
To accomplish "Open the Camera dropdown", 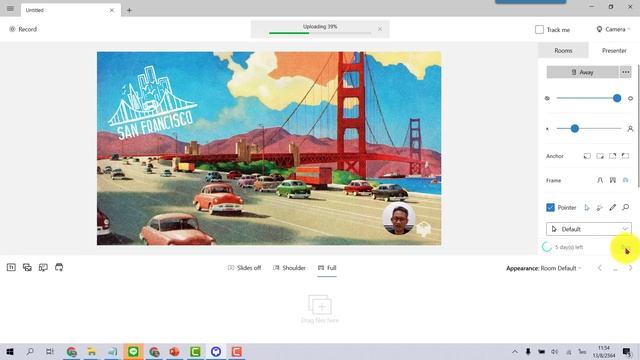I will [613, 29].
